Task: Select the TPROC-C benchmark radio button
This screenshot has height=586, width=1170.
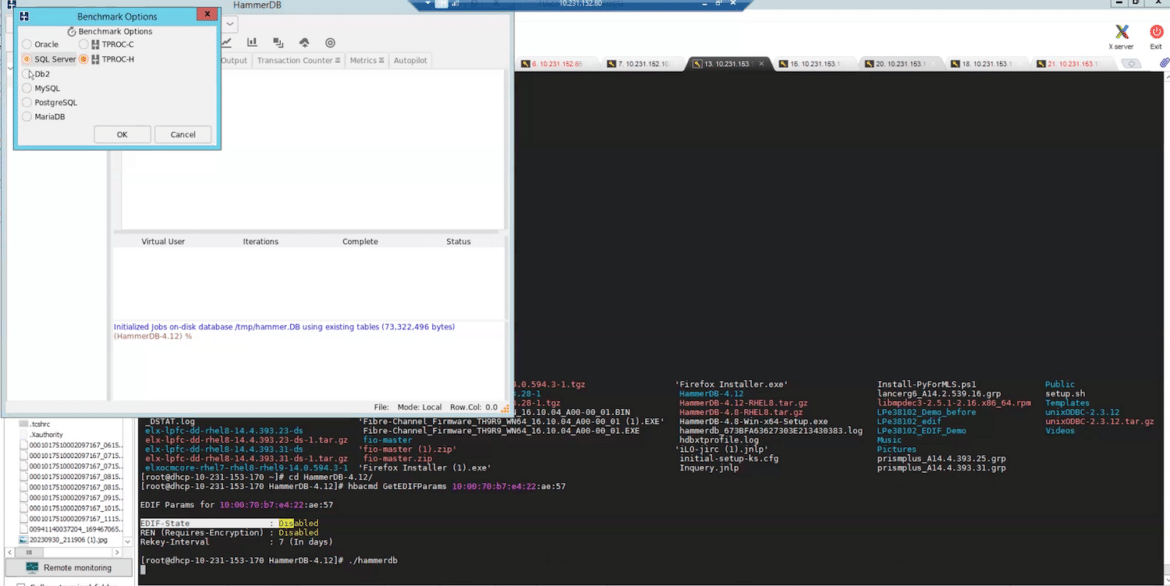Action: click(x=84, y=45)
